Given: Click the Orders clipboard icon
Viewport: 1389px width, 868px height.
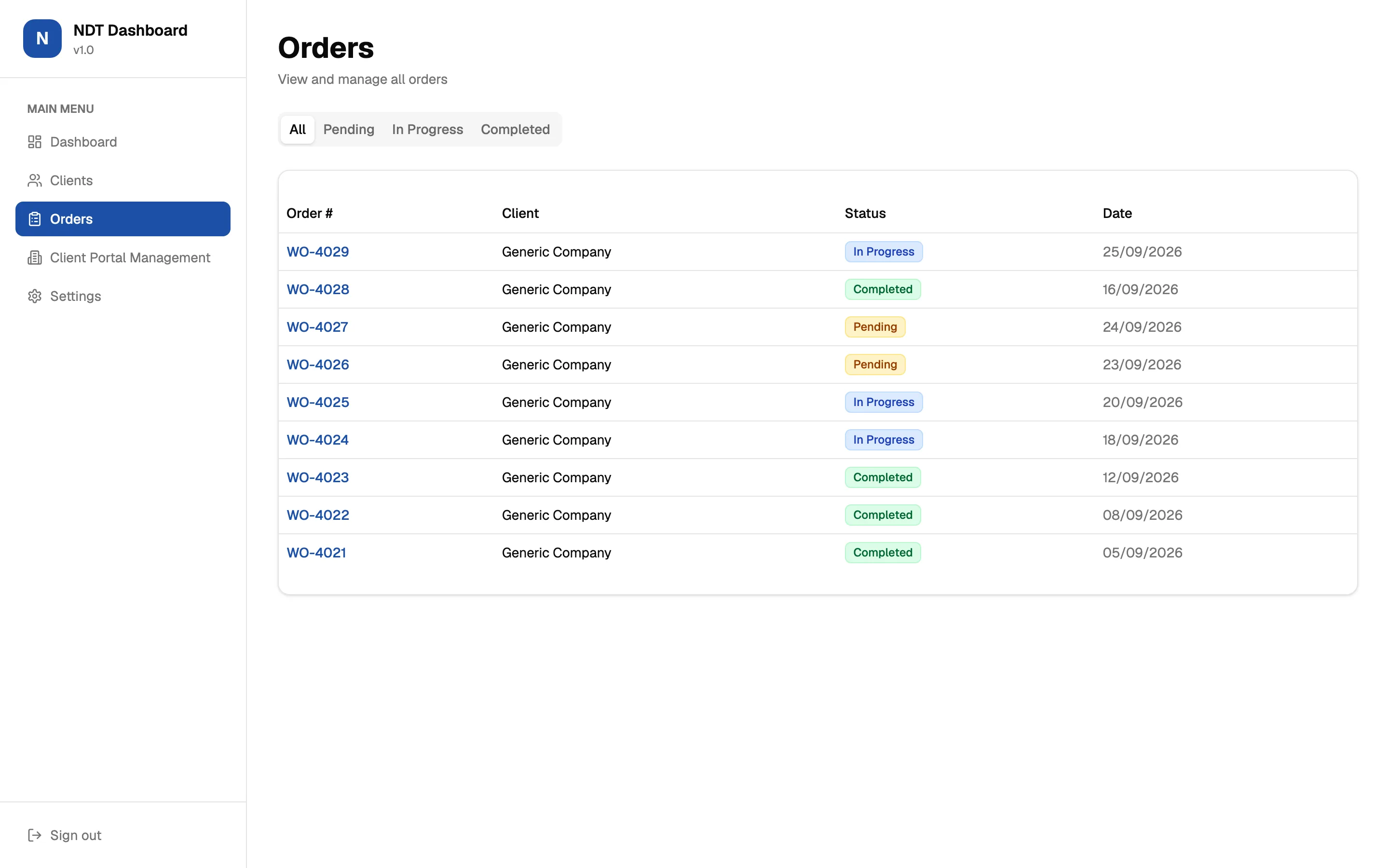Looking at the screenshot, I should (x=34, y=219).
